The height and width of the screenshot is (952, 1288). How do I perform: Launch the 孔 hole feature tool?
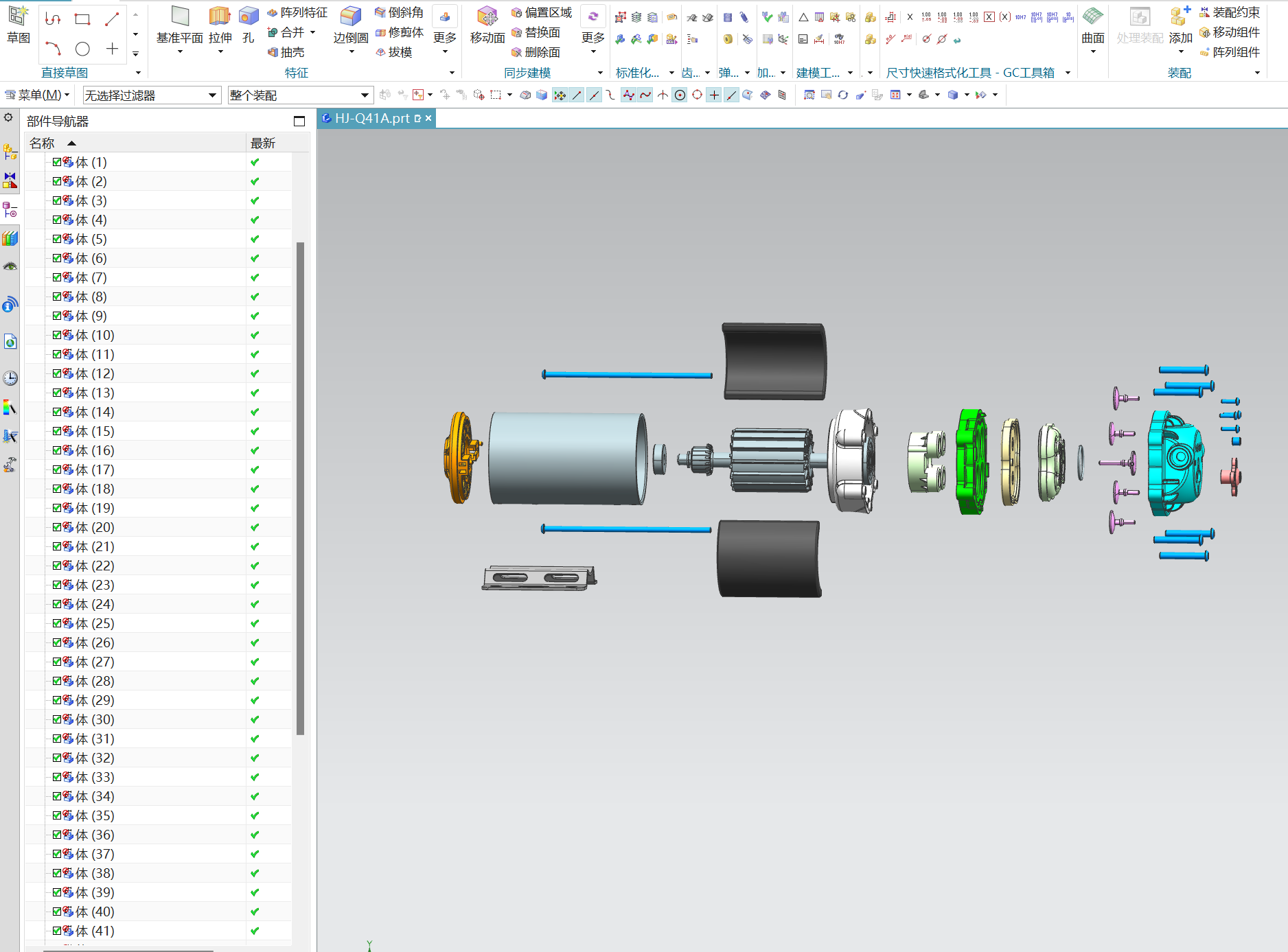249,25
